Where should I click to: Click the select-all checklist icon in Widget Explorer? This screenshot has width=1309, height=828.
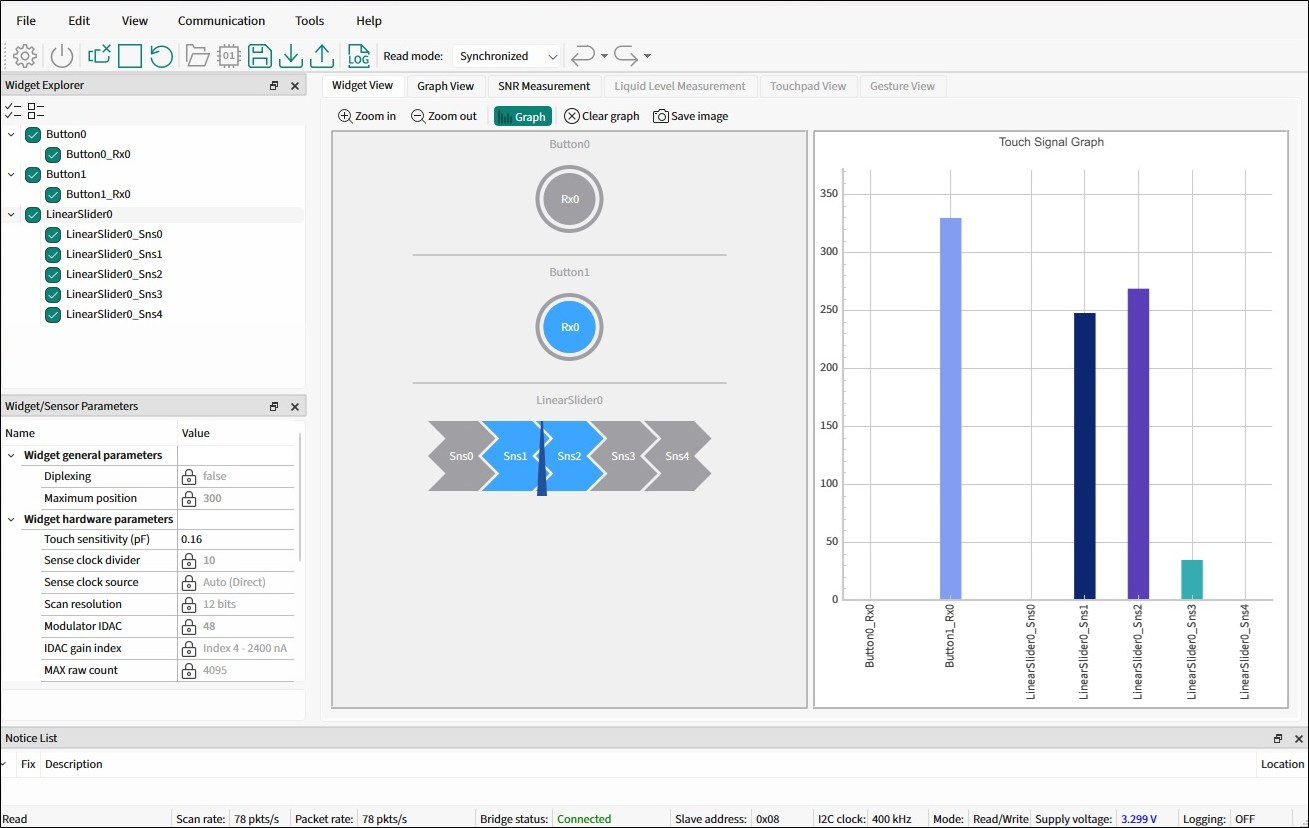(x=12, y=110)
